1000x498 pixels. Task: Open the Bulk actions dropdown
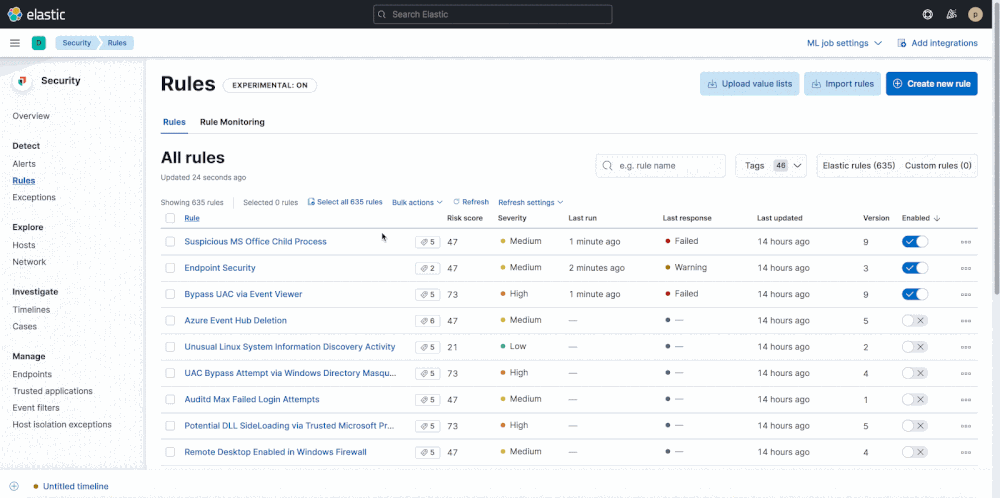[x=417, y=202]
